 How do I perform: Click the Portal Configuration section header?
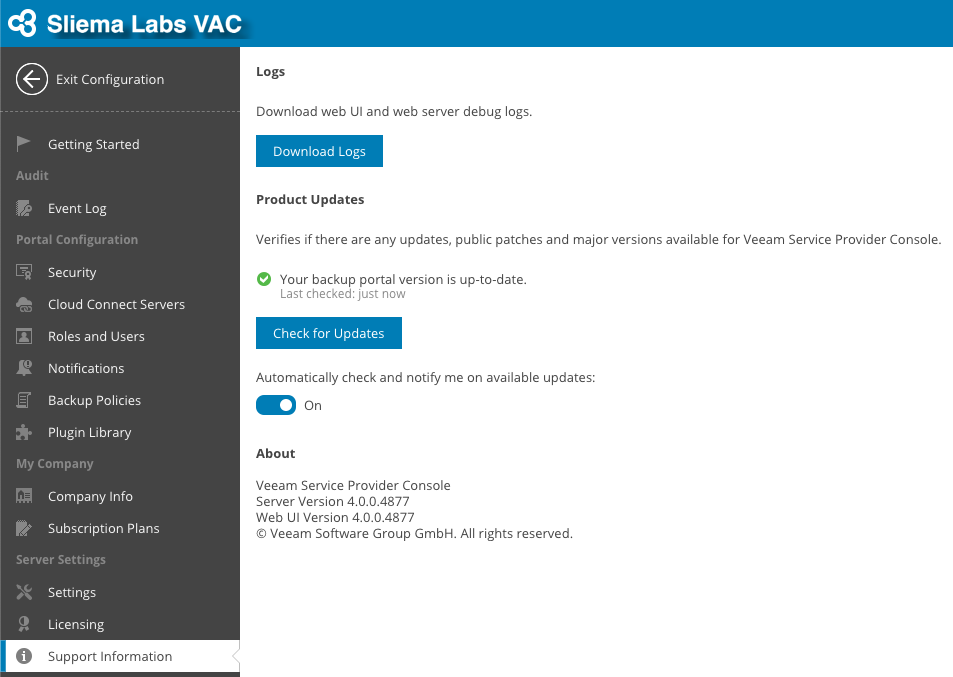[77, 239]
